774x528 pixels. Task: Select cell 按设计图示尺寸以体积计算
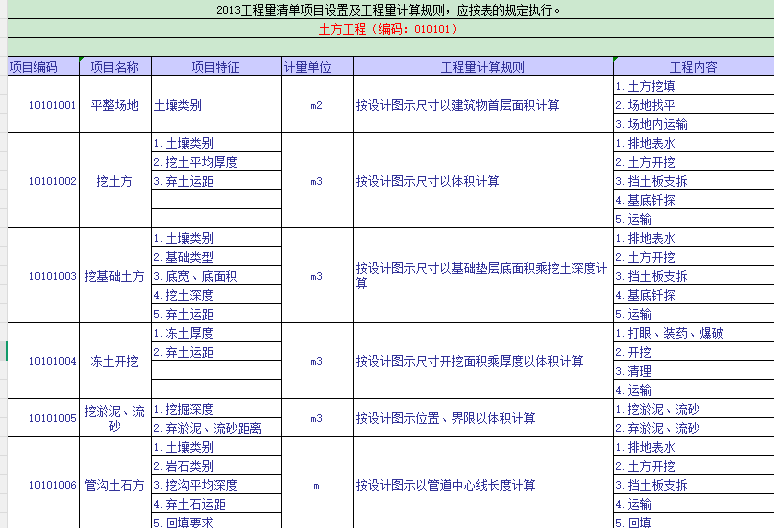(x=483, y=181)
